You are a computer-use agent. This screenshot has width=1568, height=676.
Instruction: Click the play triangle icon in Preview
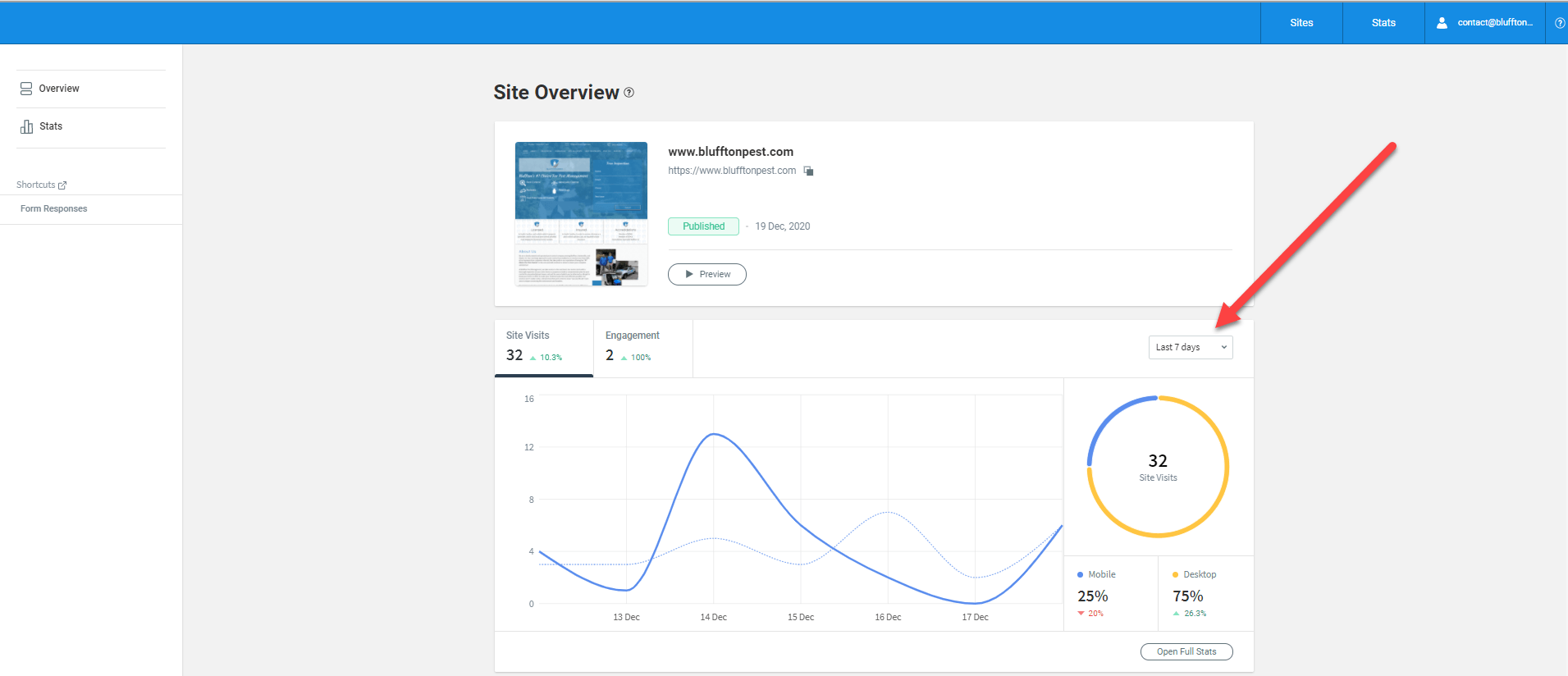pos(689,274)
